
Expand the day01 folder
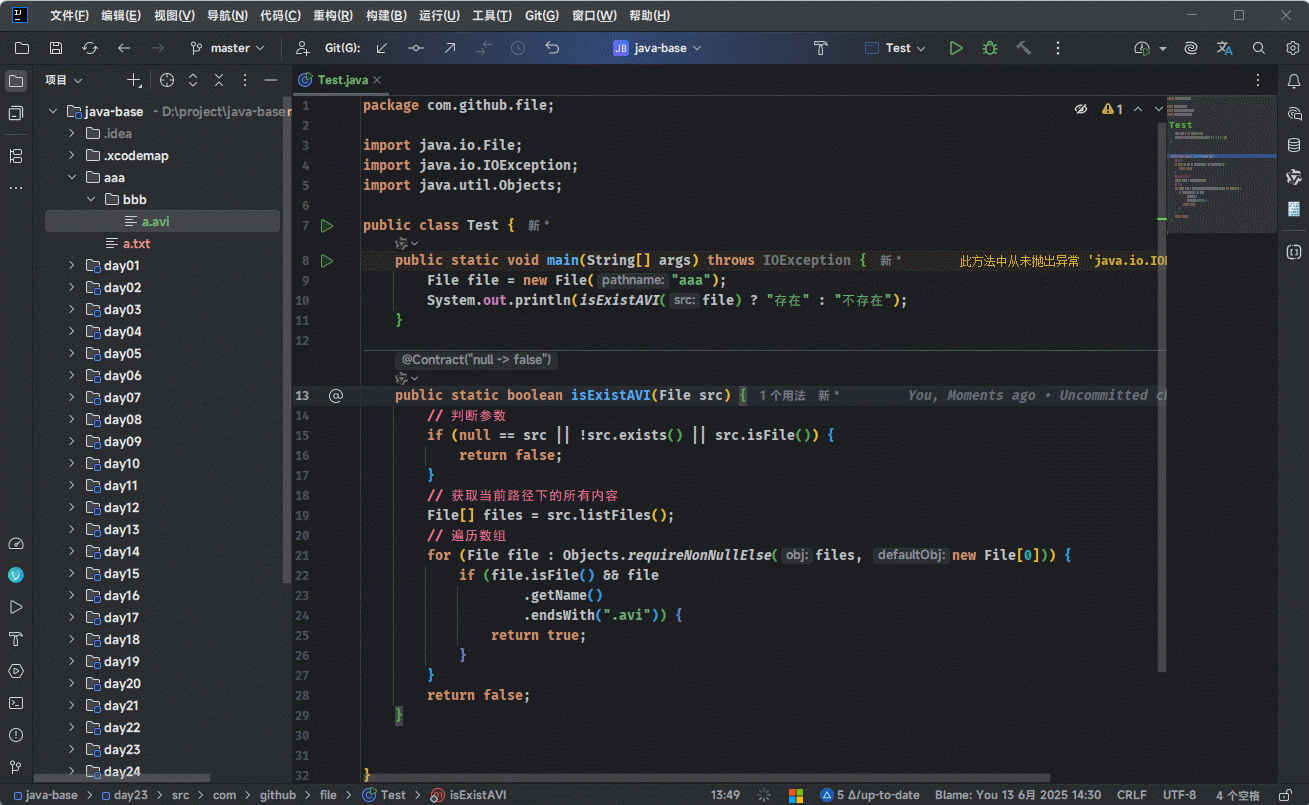tap(72, 266)
